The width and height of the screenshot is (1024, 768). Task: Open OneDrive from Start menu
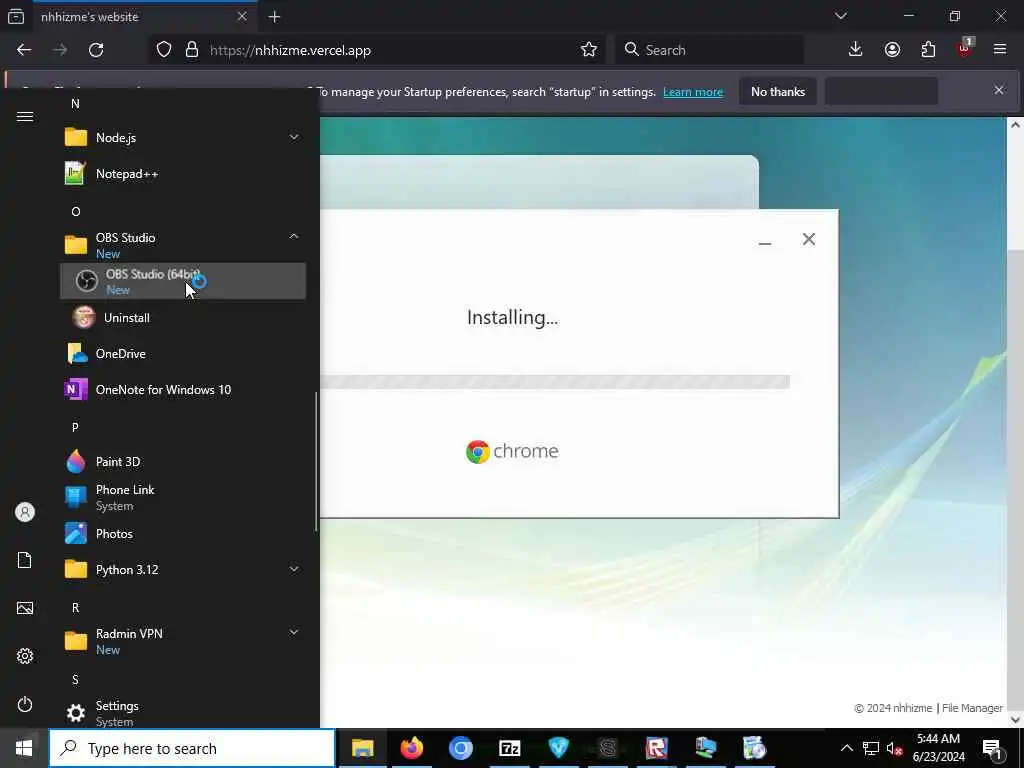pos(182,353)
